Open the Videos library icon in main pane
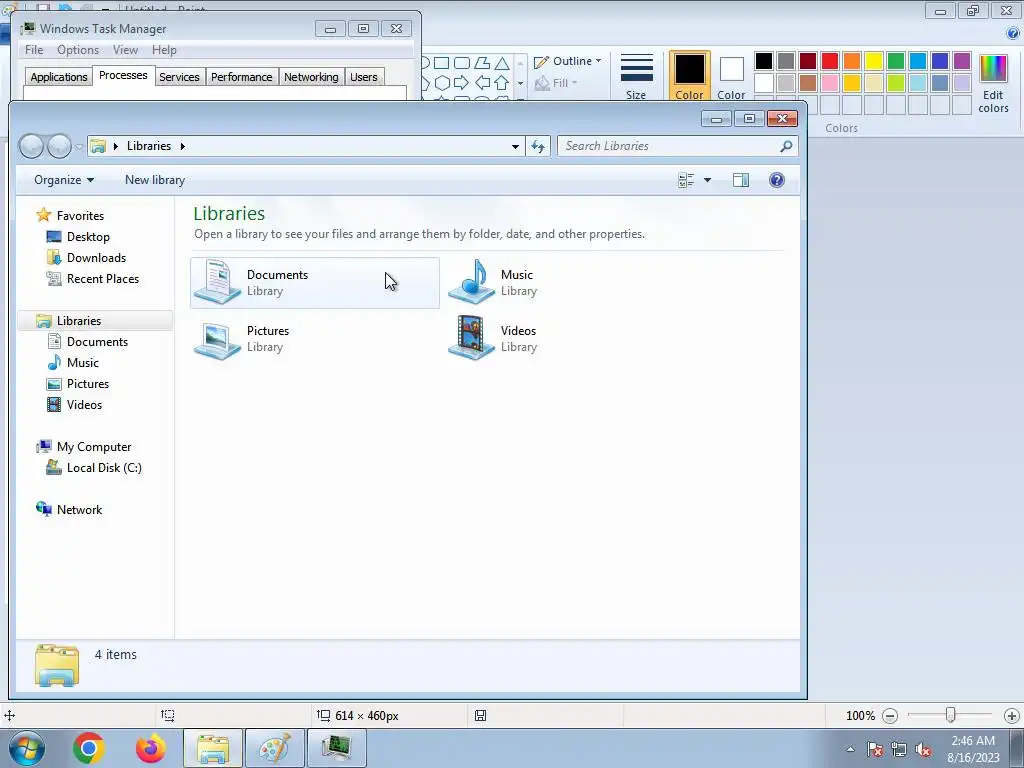 pyautogui.click(x=472, y=338)
